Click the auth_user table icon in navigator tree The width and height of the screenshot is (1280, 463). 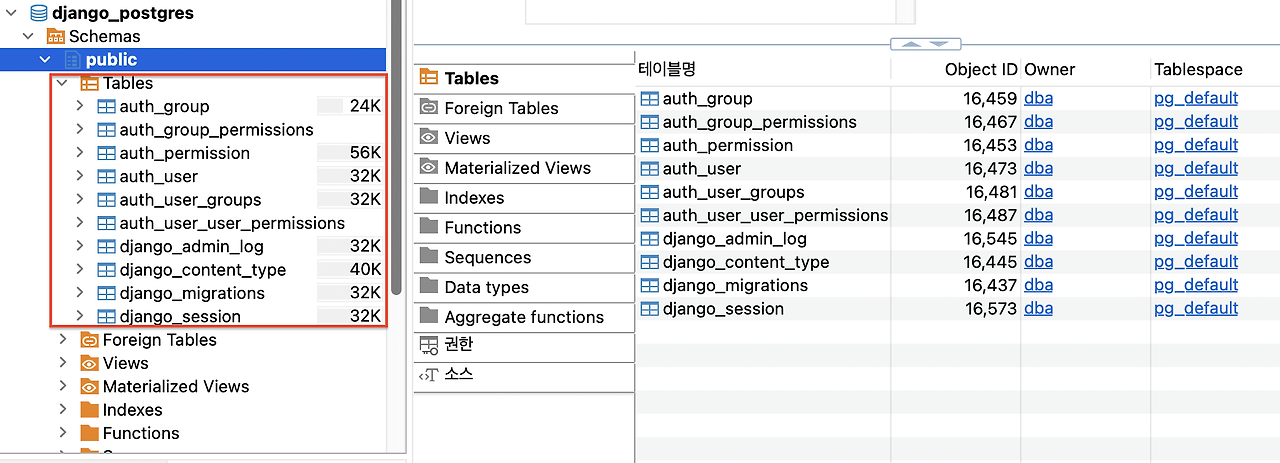click(x=107, y=176)
